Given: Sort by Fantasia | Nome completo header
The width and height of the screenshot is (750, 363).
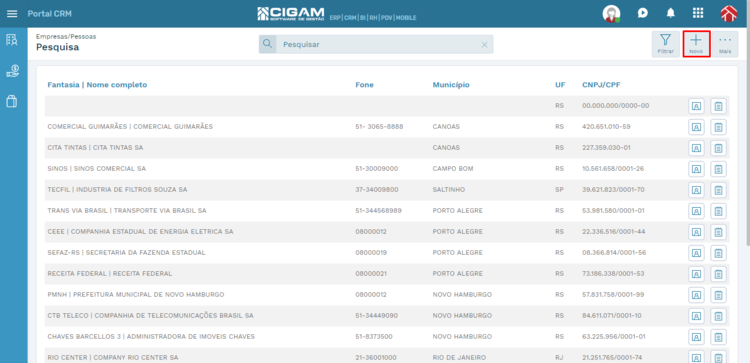Looking at the screenshot, I should tap(97, 85).
